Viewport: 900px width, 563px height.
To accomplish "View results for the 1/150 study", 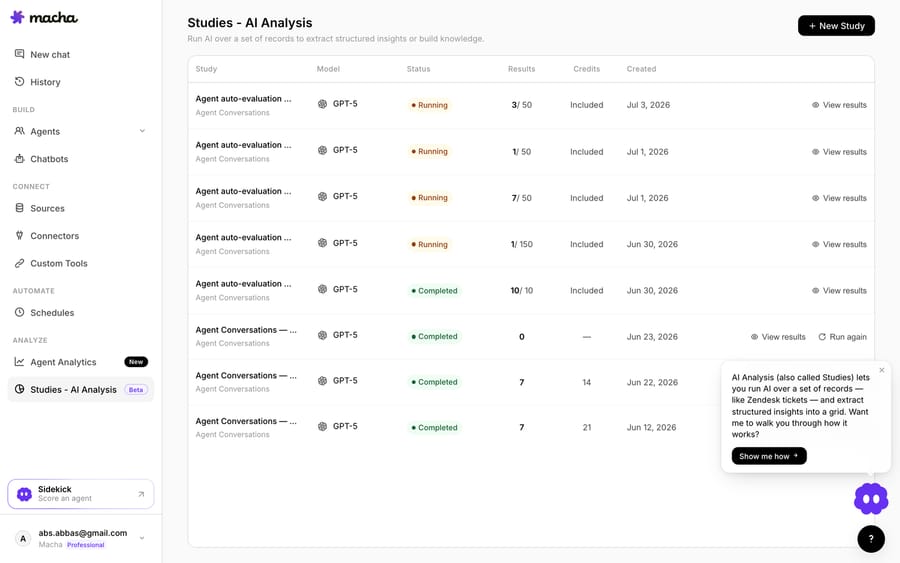I will point(839,244).
